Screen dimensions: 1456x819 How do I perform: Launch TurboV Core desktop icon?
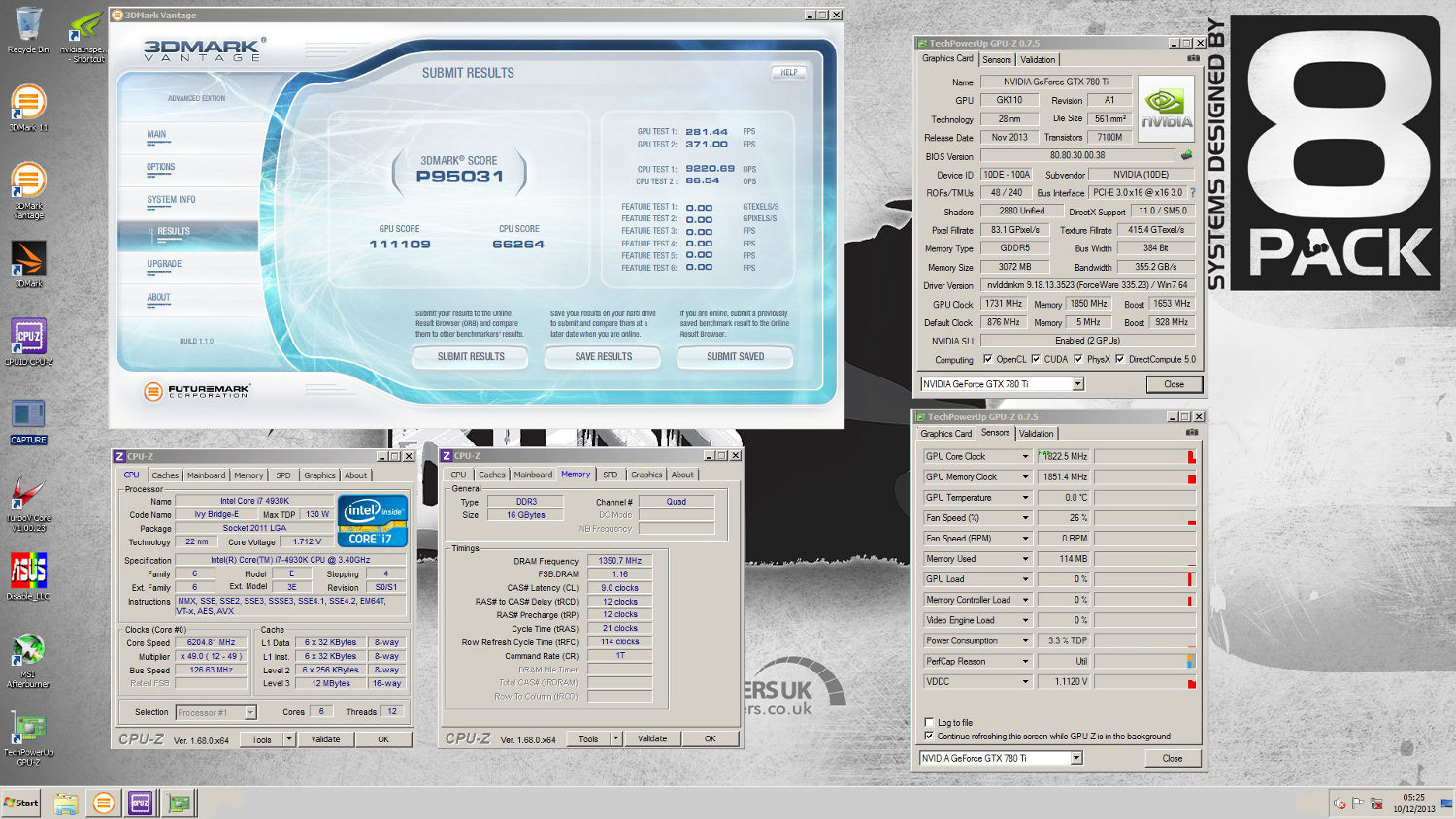[x=28, y=505]
